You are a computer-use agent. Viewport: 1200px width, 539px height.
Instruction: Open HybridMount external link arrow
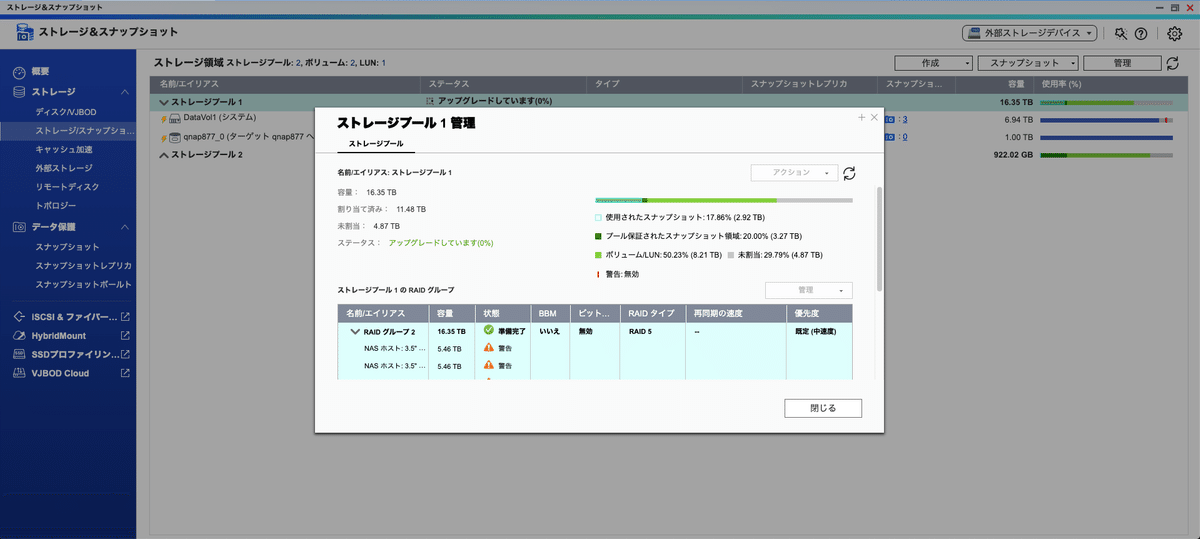(125, 336)
